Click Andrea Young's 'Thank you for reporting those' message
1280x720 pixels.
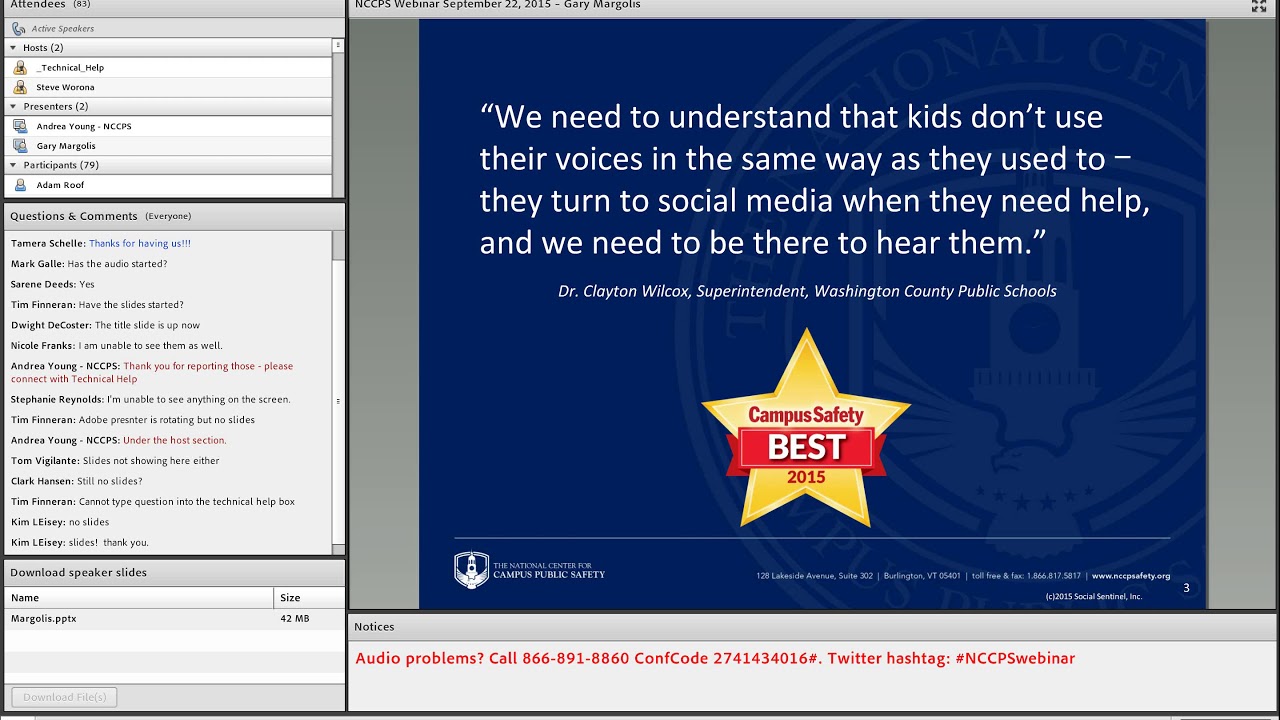[152, 372]
